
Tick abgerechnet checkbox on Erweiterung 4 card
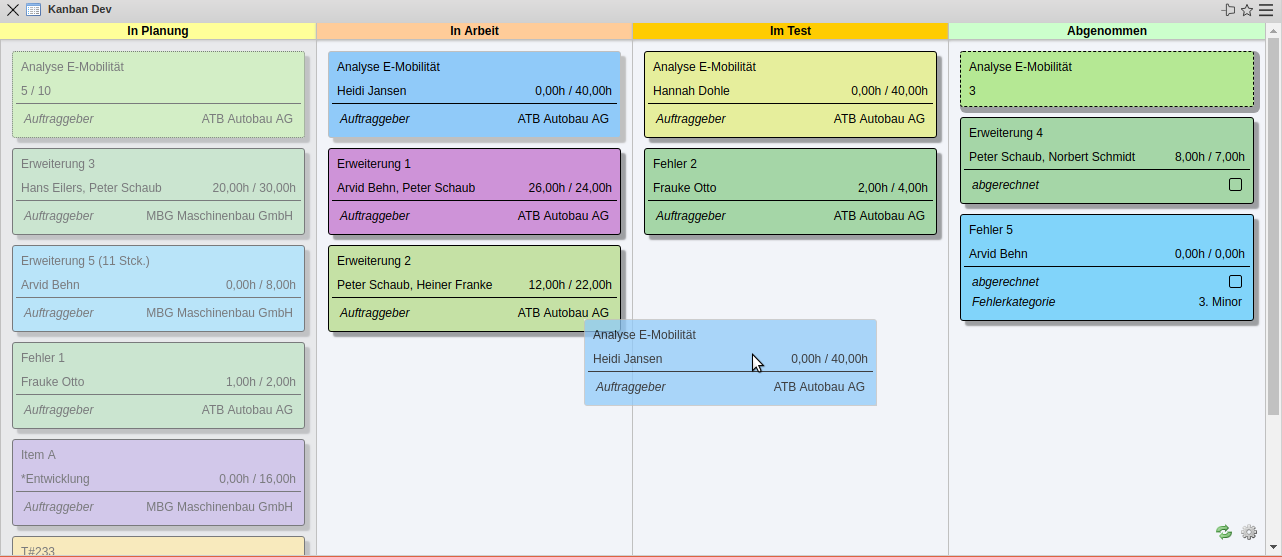pos(1235,185)
